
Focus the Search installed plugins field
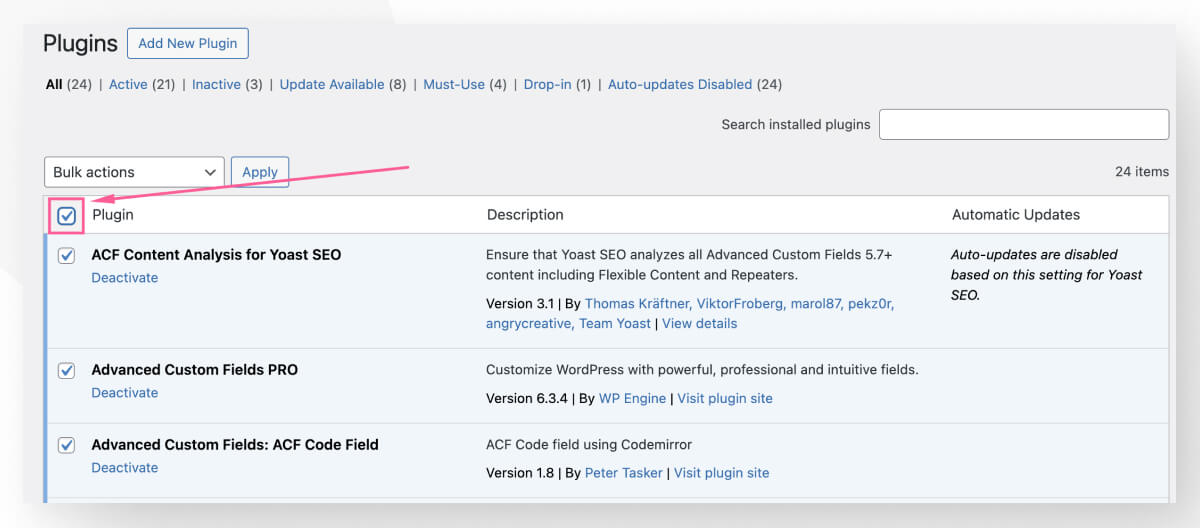click(1023, 125)
